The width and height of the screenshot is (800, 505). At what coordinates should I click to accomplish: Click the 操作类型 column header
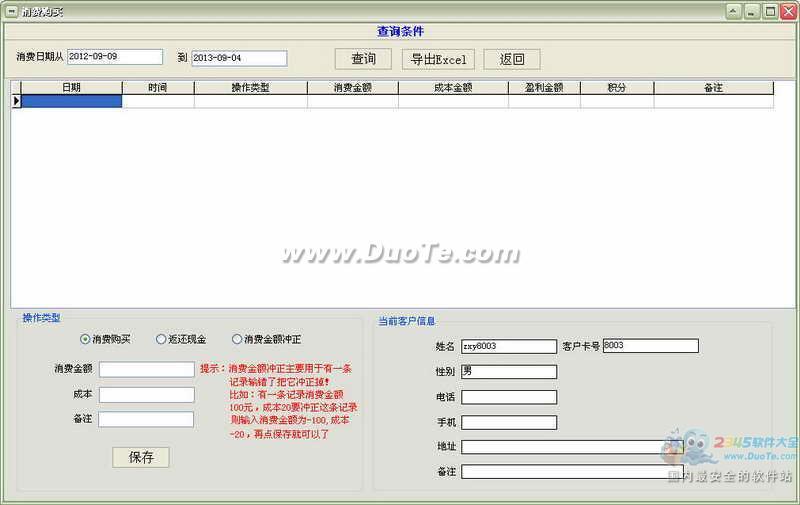point(250,88)
